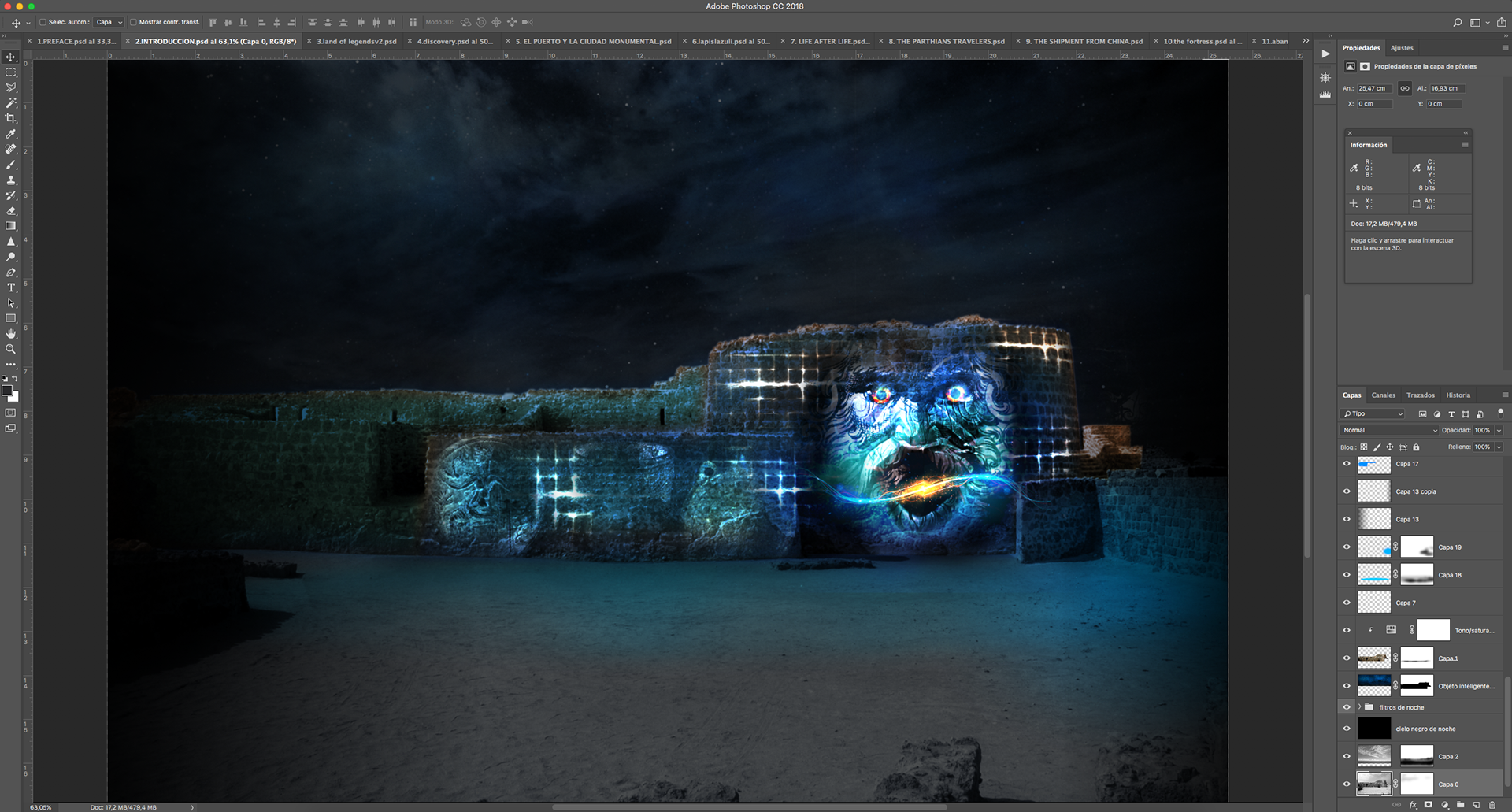
Task: Create a new layer icon
Action: 1477,805
